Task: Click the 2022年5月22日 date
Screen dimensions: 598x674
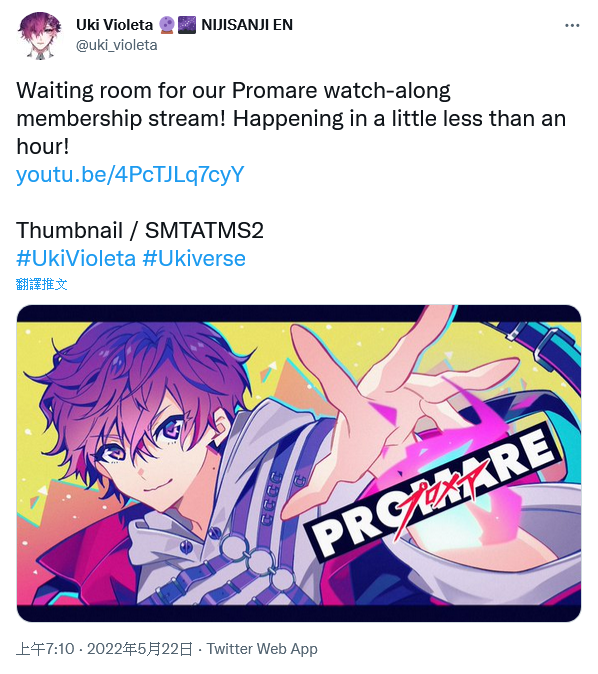Action: click(x=140, y=649)
